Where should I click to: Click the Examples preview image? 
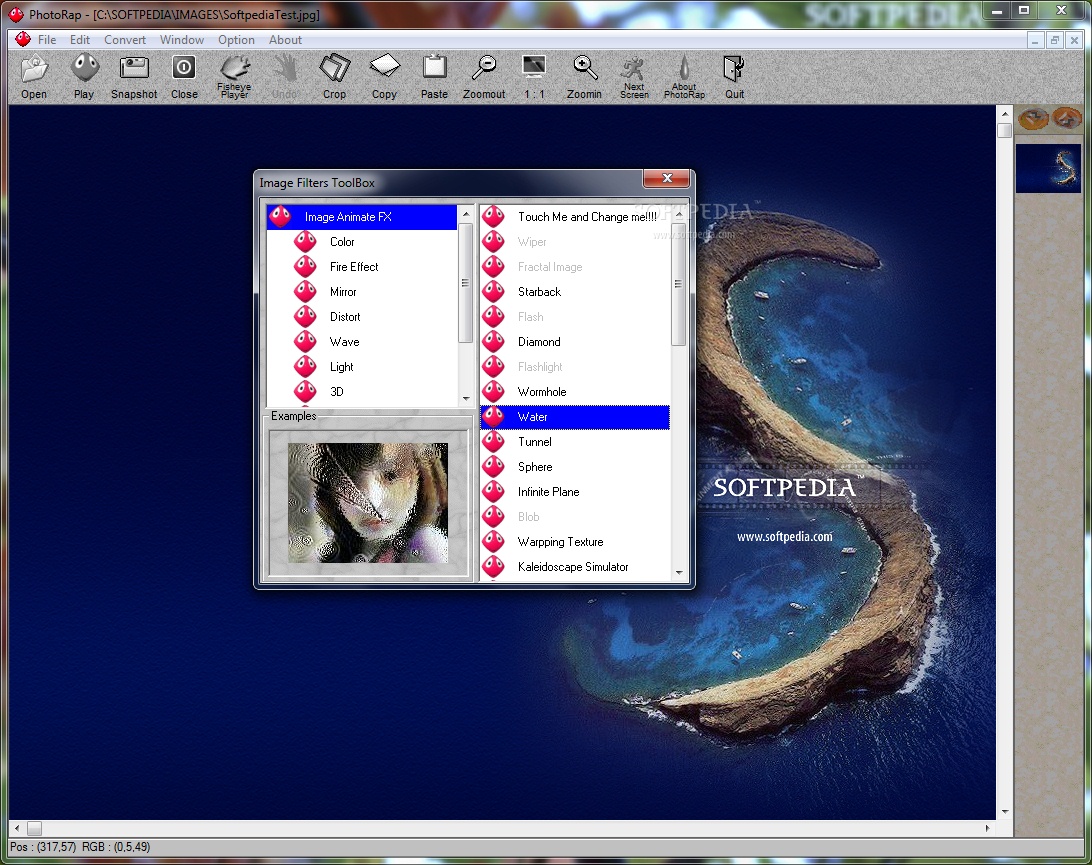368,503
